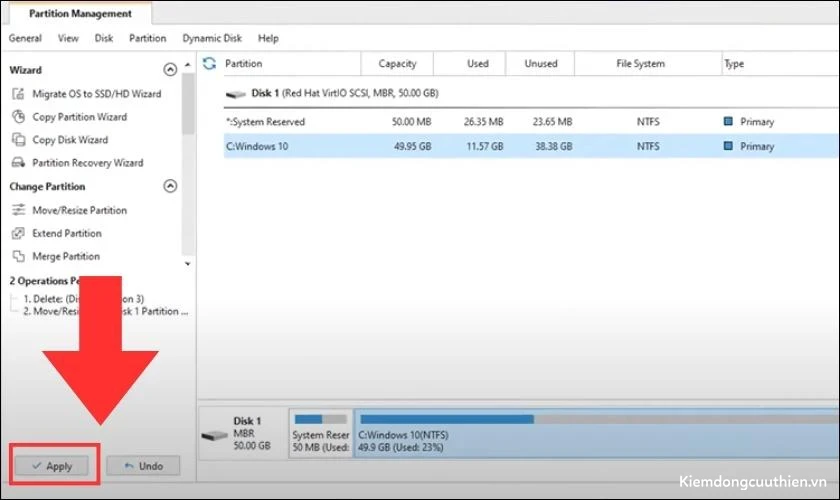The width and height of the screenshot is (840, 500).
Task: Open Migrate OS to SSD/HD Wizard
Action: [96, 94]
